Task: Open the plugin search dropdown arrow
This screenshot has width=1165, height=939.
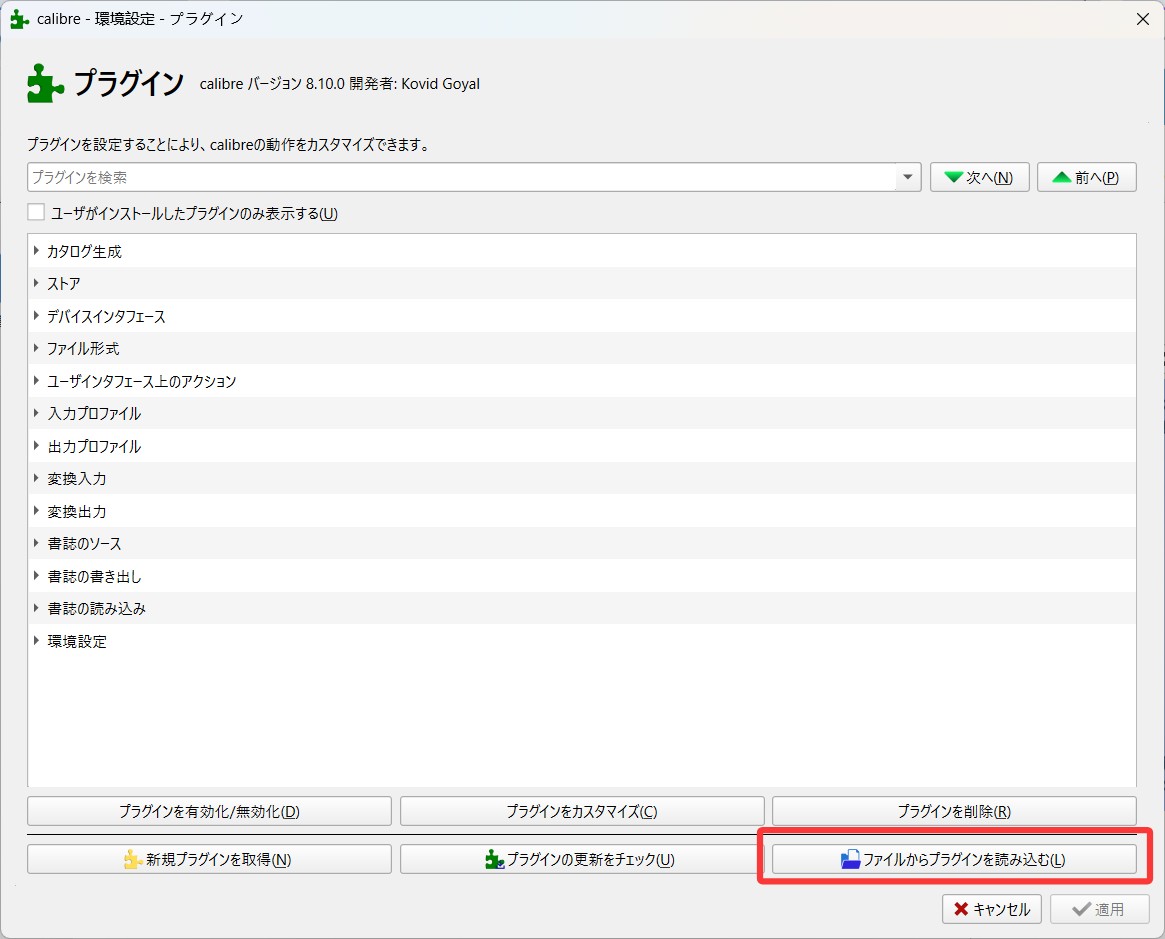Action: click(x=907, y=177)
